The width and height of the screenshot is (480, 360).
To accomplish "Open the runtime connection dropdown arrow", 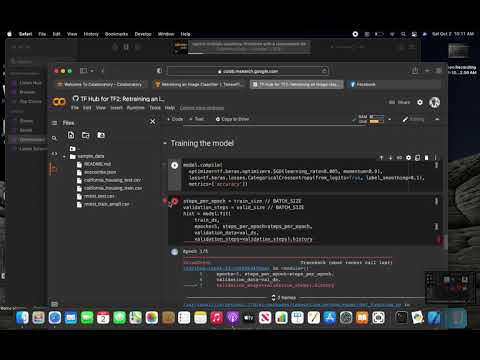I will pos(389,119).
